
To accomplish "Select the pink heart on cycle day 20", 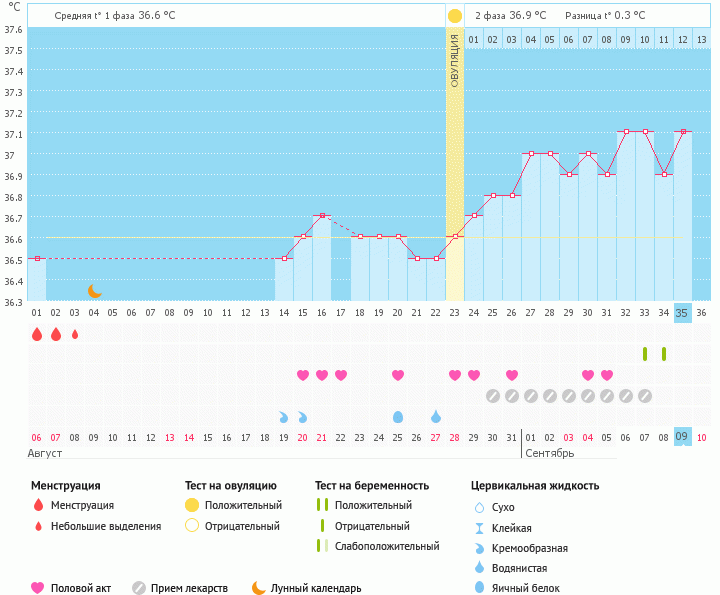I will pos(398,375).
